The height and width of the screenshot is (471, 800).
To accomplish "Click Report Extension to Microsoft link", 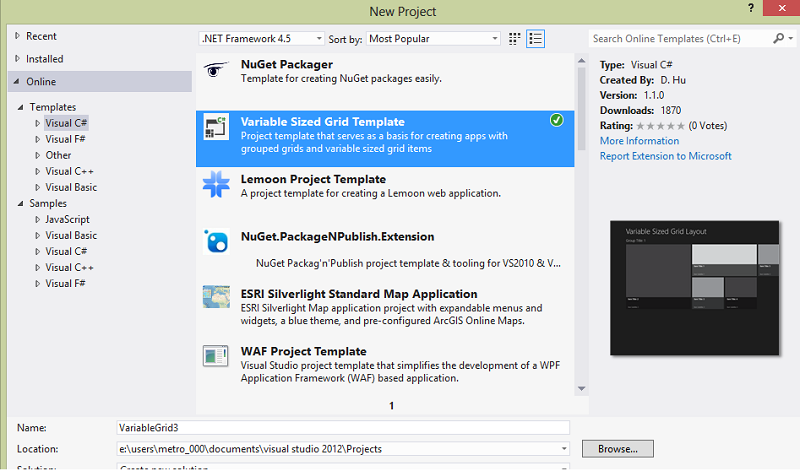I will tap(665, 156).
